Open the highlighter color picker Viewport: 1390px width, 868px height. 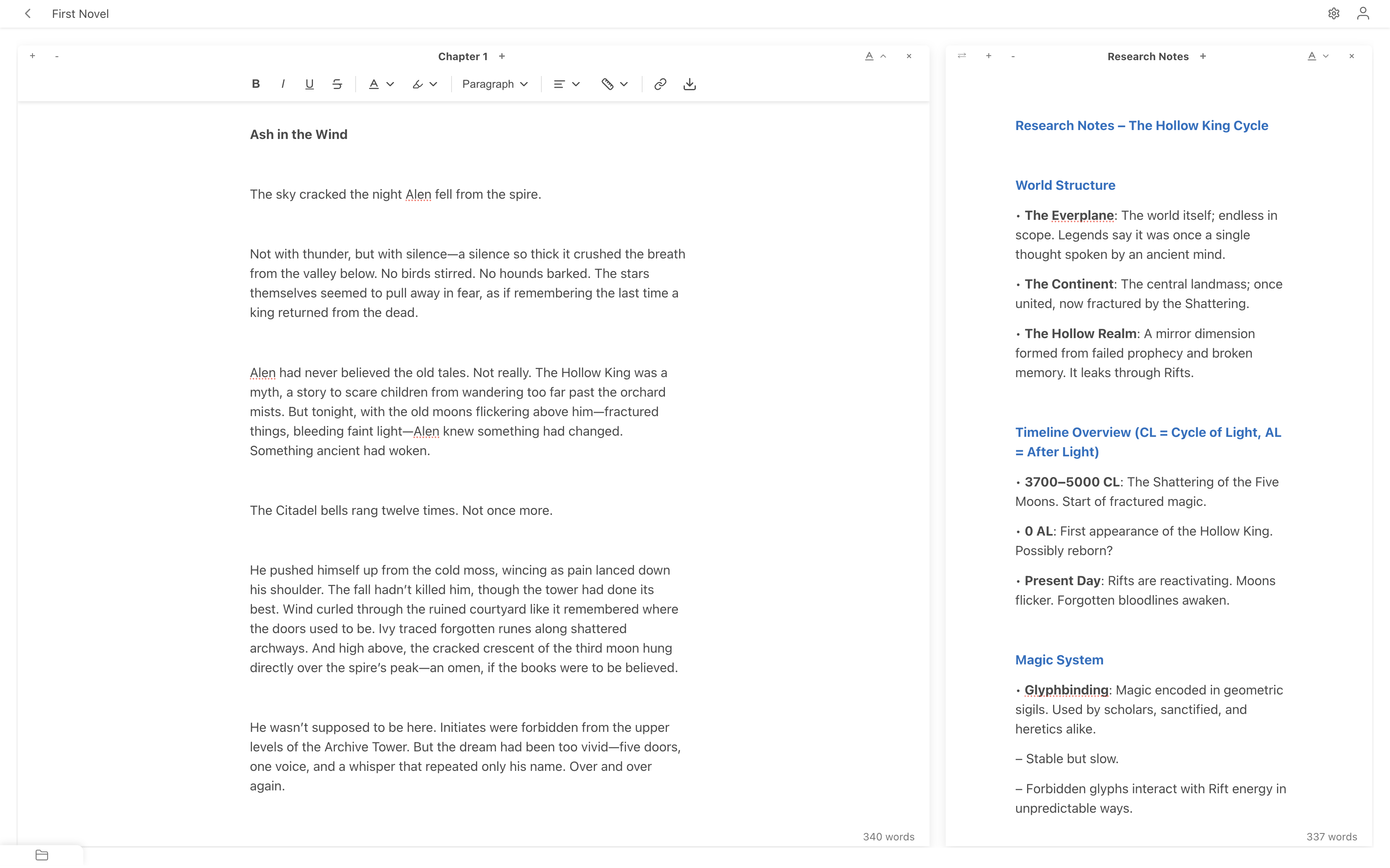425,84
